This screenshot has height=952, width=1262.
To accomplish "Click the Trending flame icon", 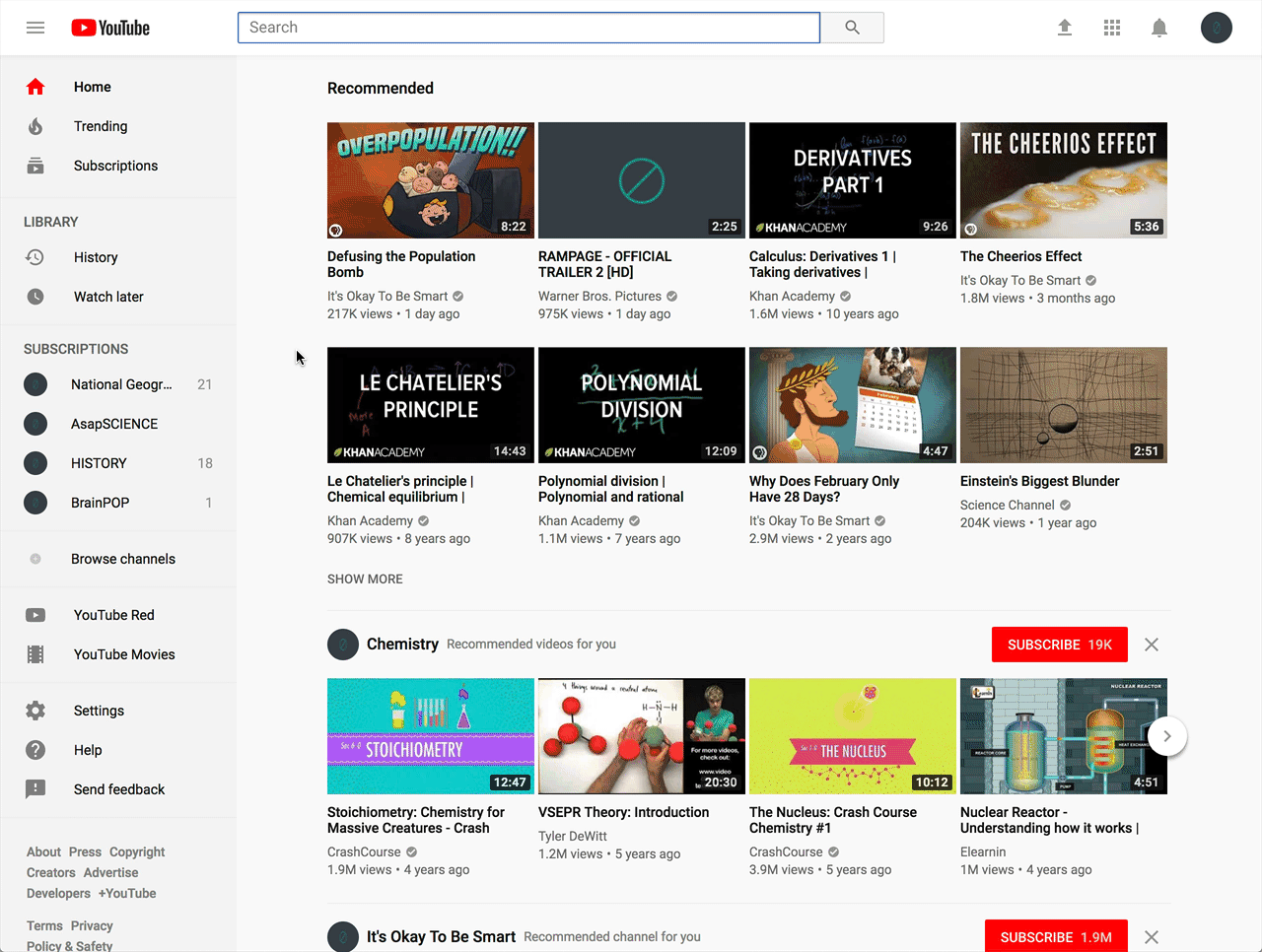I will (35, 126).
